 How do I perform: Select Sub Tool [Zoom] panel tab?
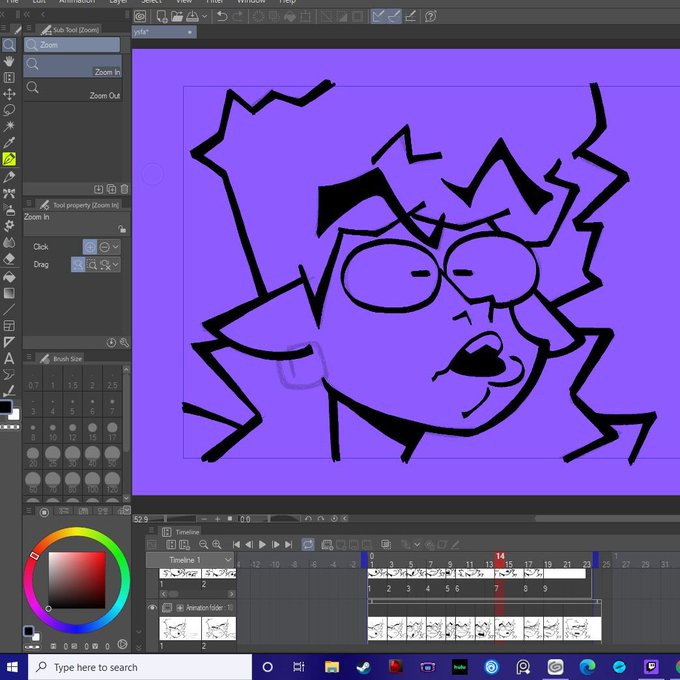[x=69, y=29]
